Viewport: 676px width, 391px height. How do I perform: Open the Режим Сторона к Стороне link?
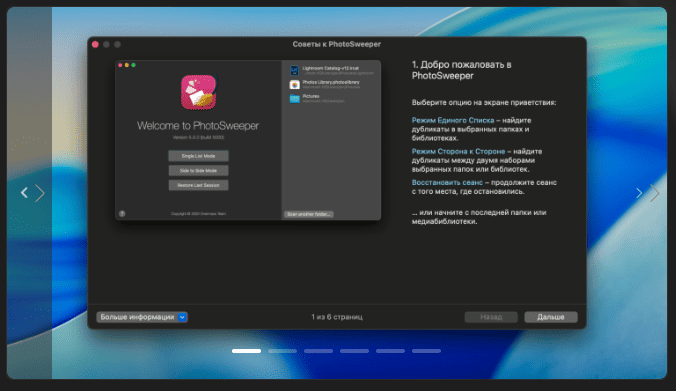tap(458, 151)
